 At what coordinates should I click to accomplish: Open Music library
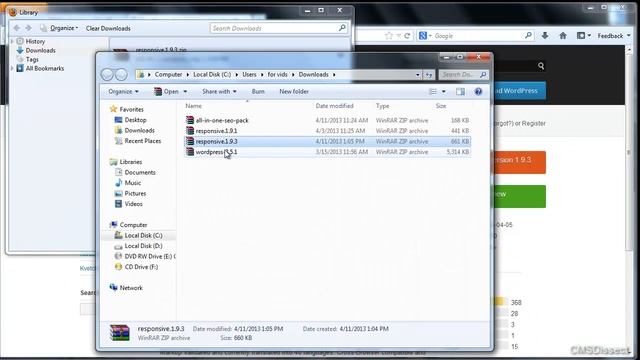click(133, 183)
